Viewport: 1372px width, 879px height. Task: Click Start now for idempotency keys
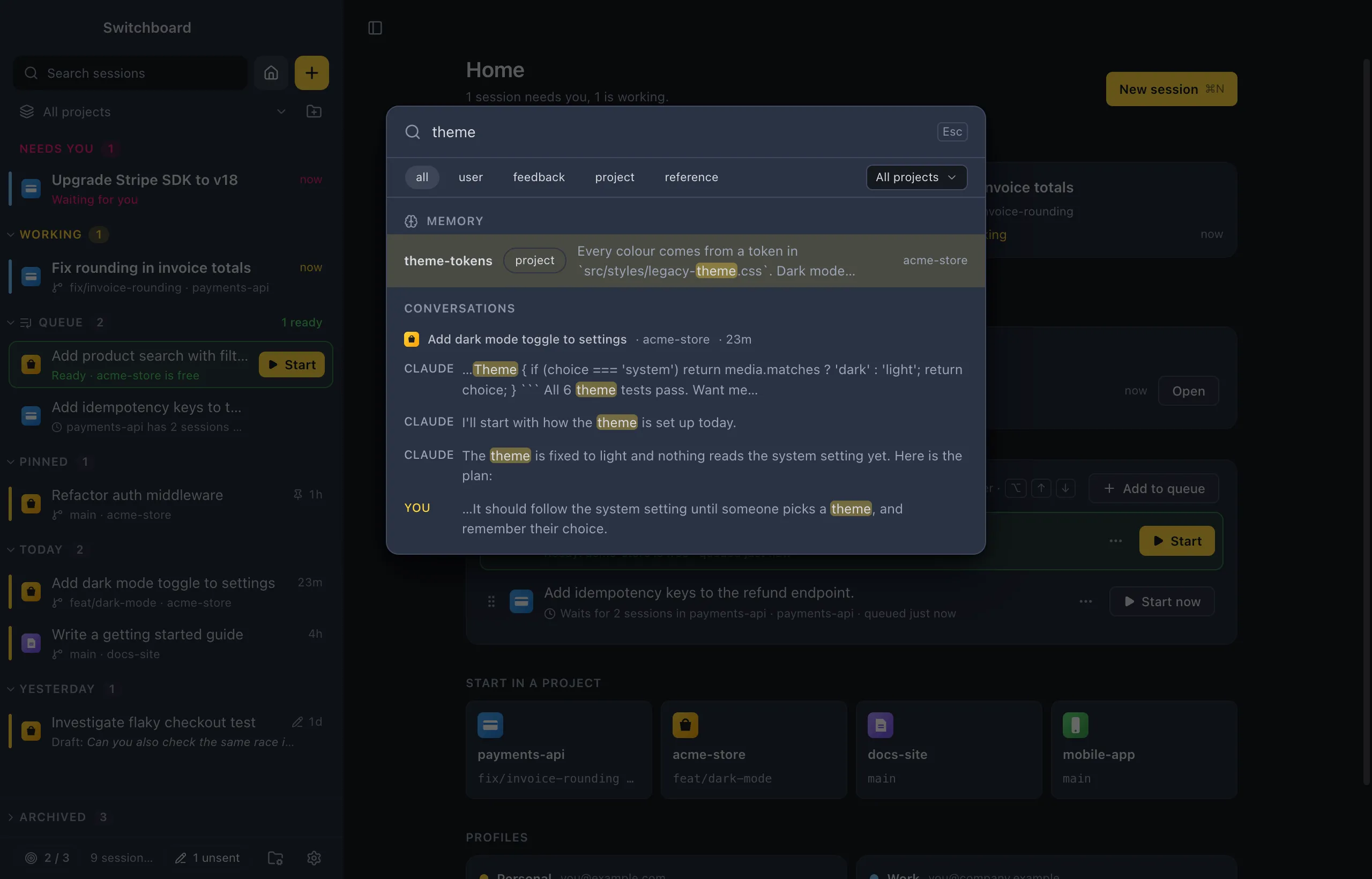point(1161,601)
